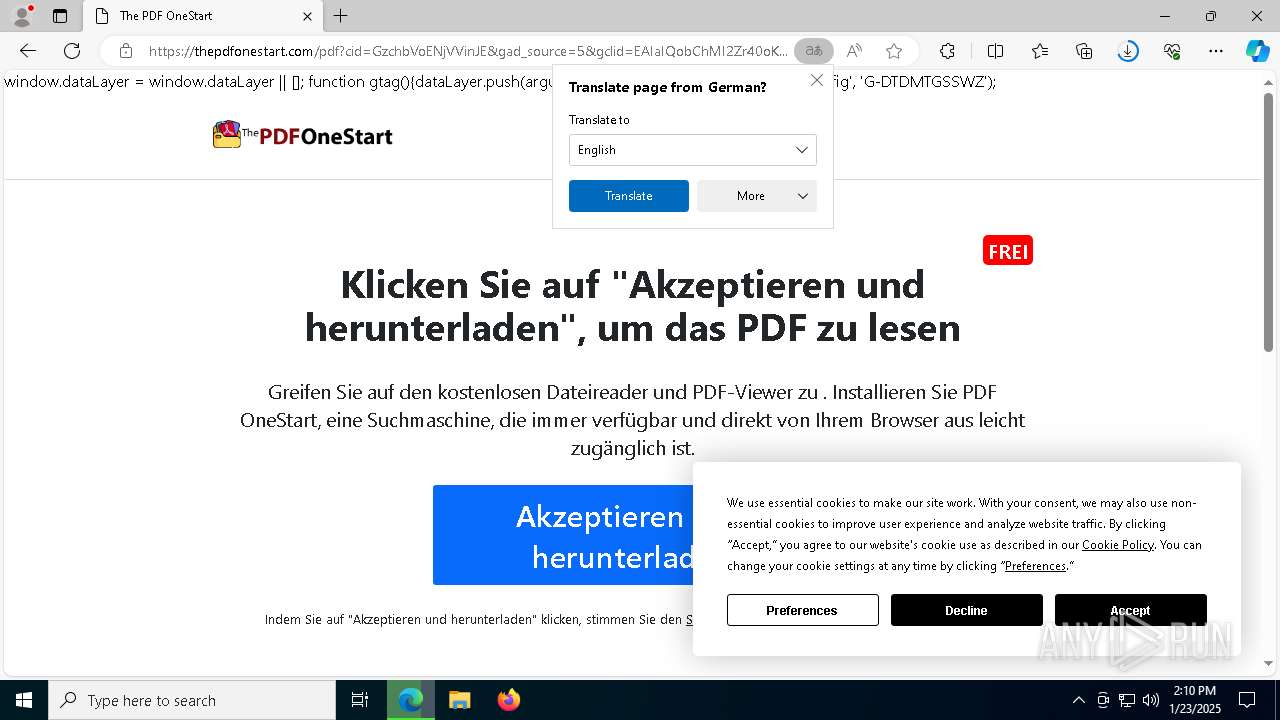1280x720 pixels.
Task: Open Downloads icon
Action: tap(1128, 51)
